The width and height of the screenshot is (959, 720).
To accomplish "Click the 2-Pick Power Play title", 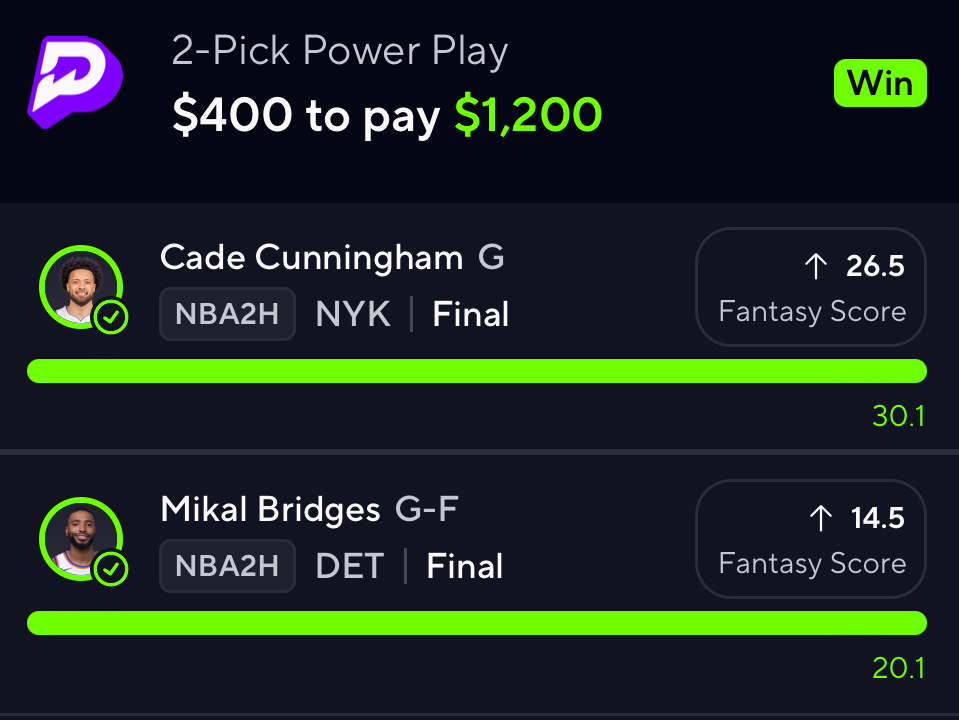I will click(x=340, y=51).
